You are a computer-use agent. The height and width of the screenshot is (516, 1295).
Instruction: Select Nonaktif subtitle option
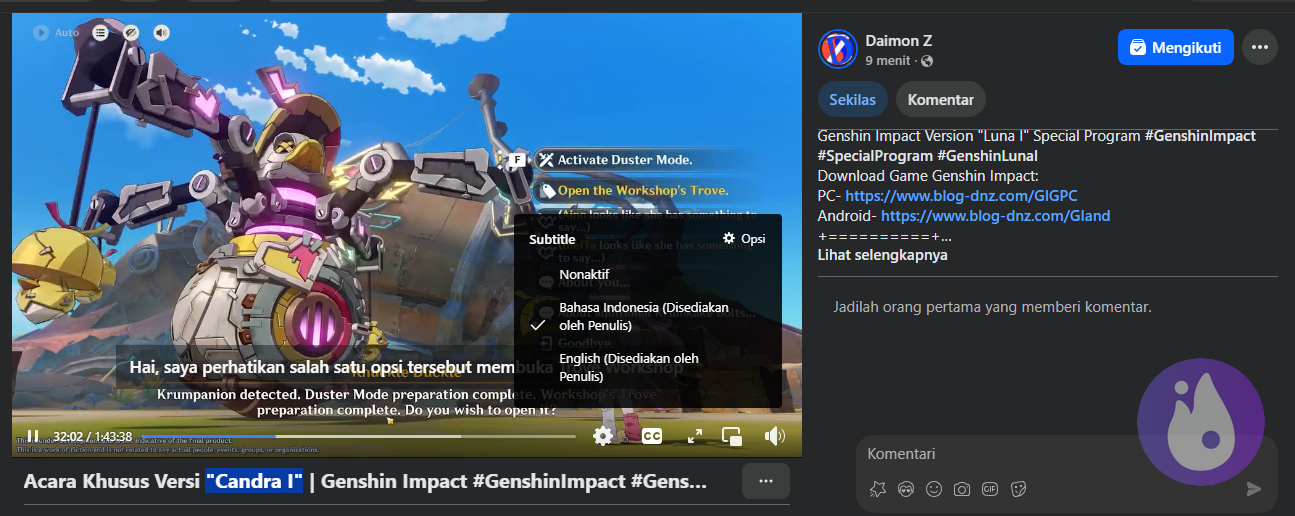[x=584, y=274]
